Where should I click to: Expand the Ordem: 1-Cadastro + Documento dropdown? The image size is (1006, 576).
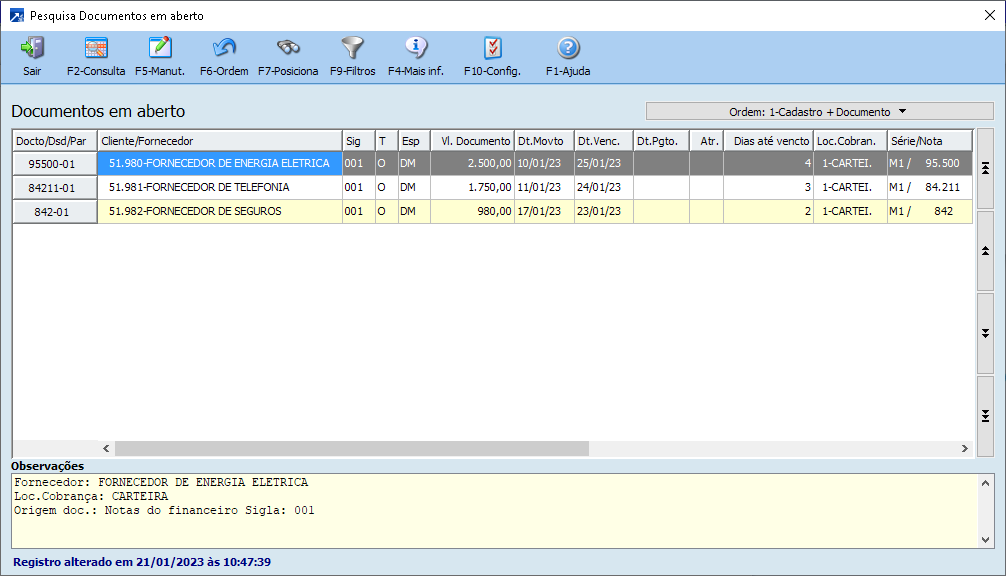(x=819, y=112)
